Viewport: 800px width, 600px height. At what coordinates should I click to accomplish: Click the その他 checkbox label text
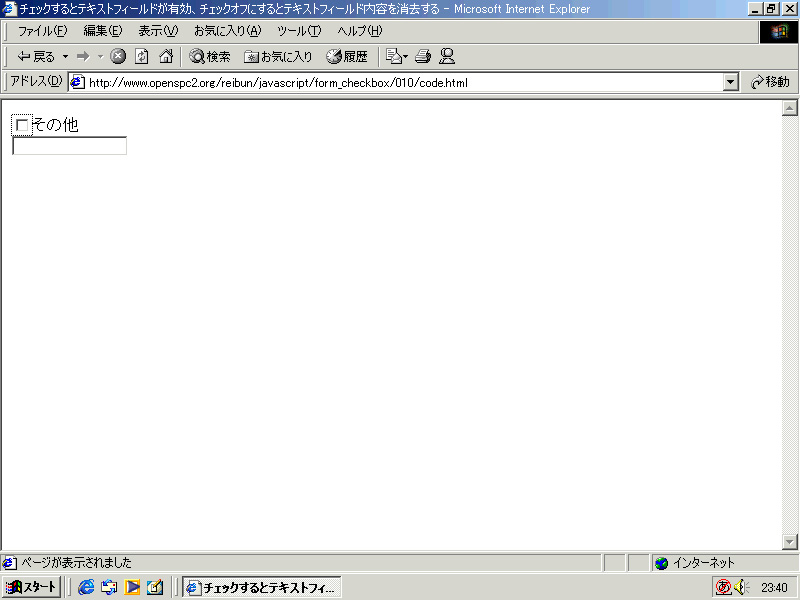(x=56, y=124)
